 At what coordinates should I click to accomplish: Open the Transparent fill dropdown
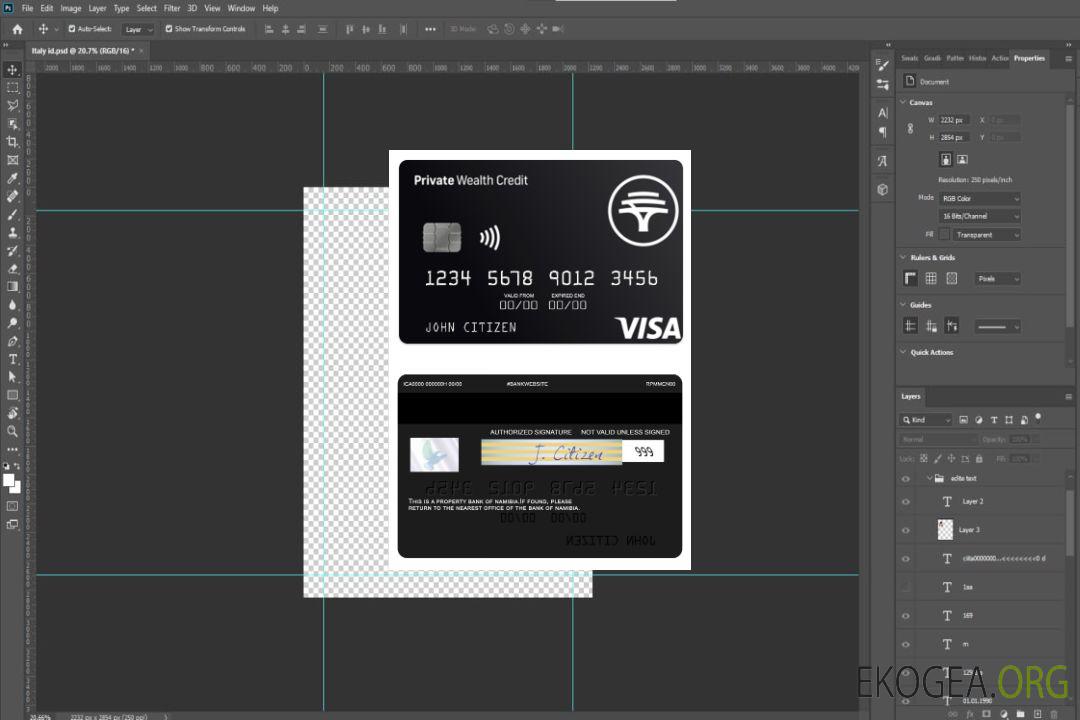pos(986,235)
